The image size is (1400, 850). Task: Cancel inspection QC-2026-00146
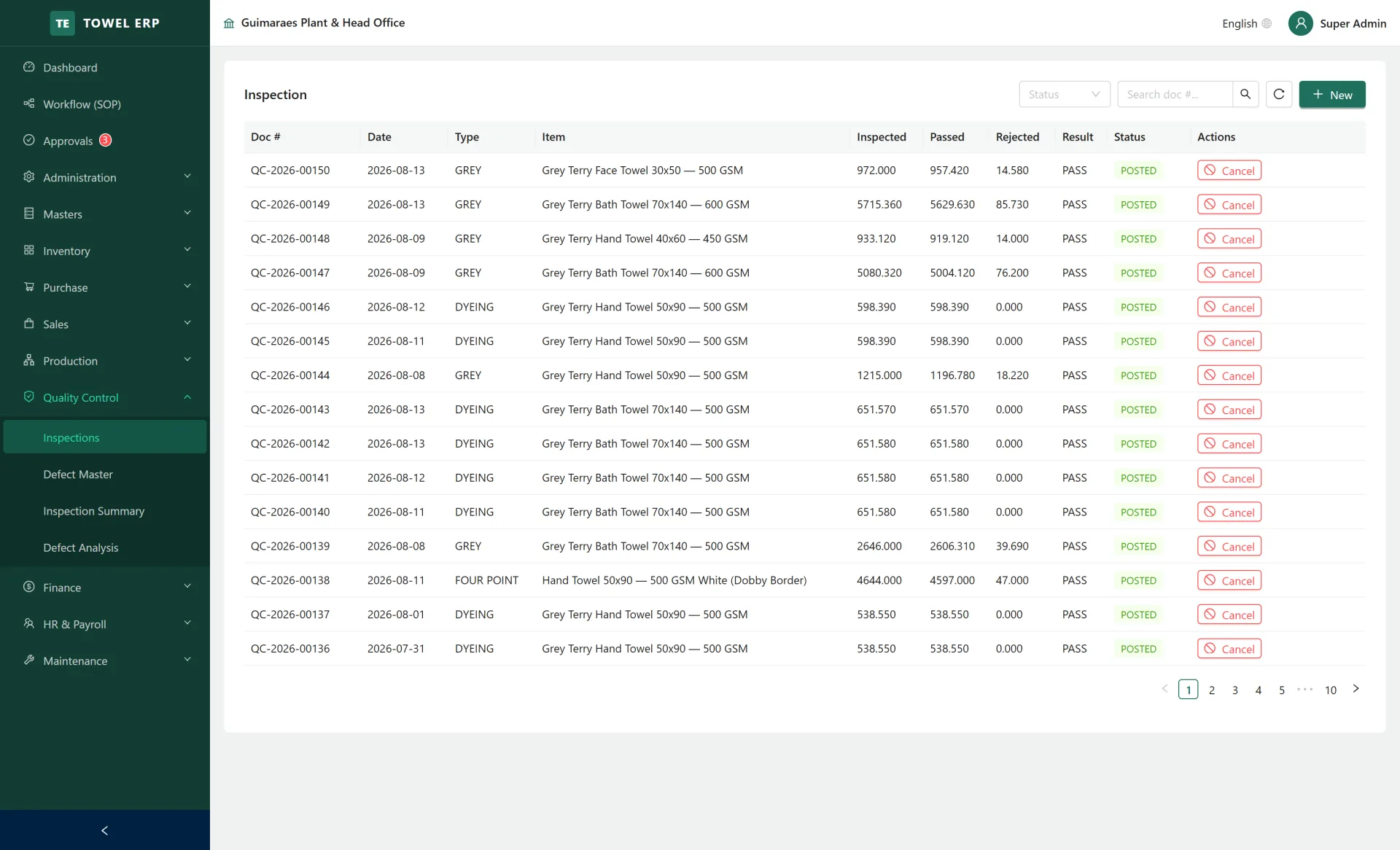coord(1229,307)
